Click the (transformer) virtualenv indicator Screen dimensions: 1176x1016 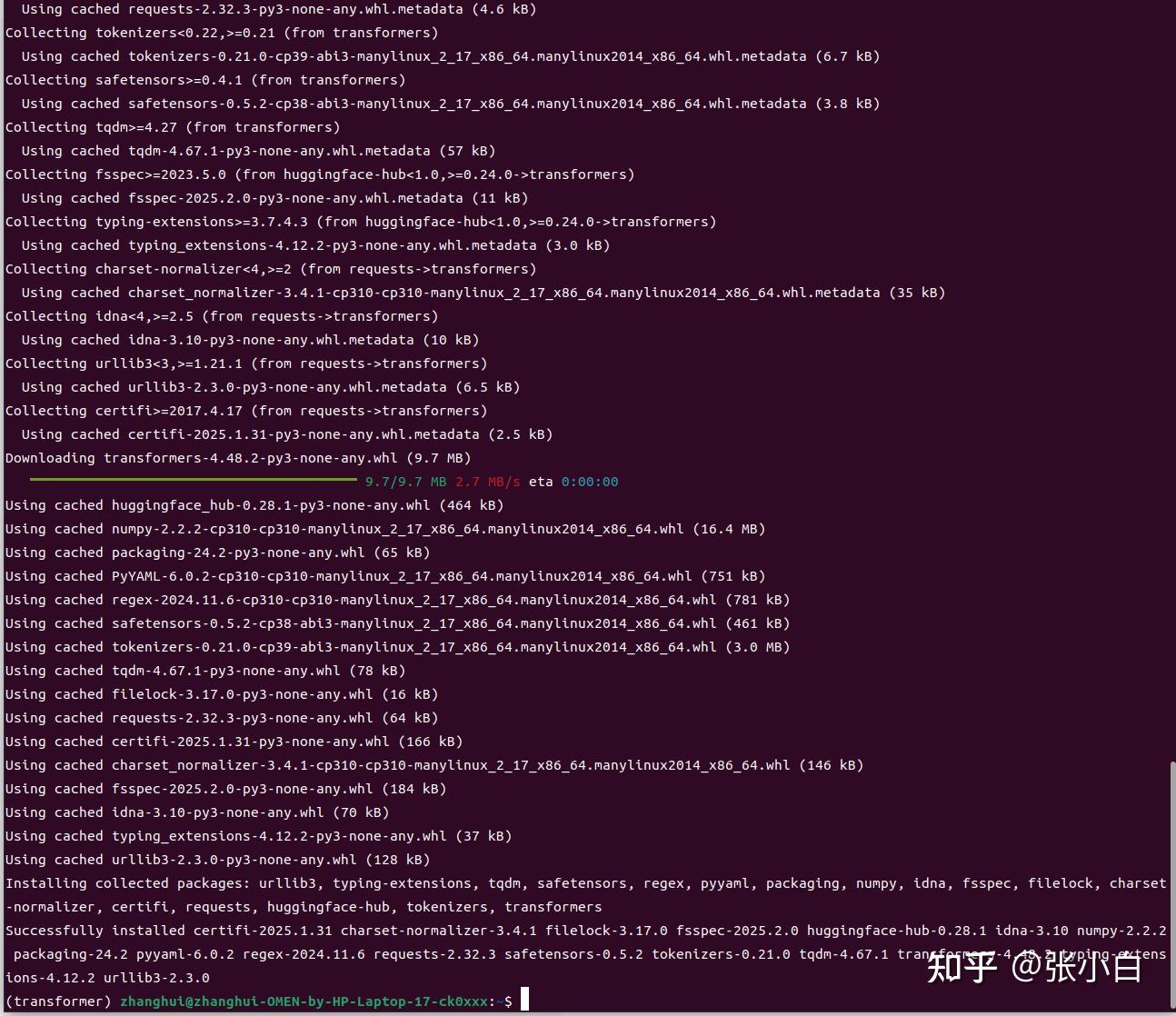click(56, 1001)
